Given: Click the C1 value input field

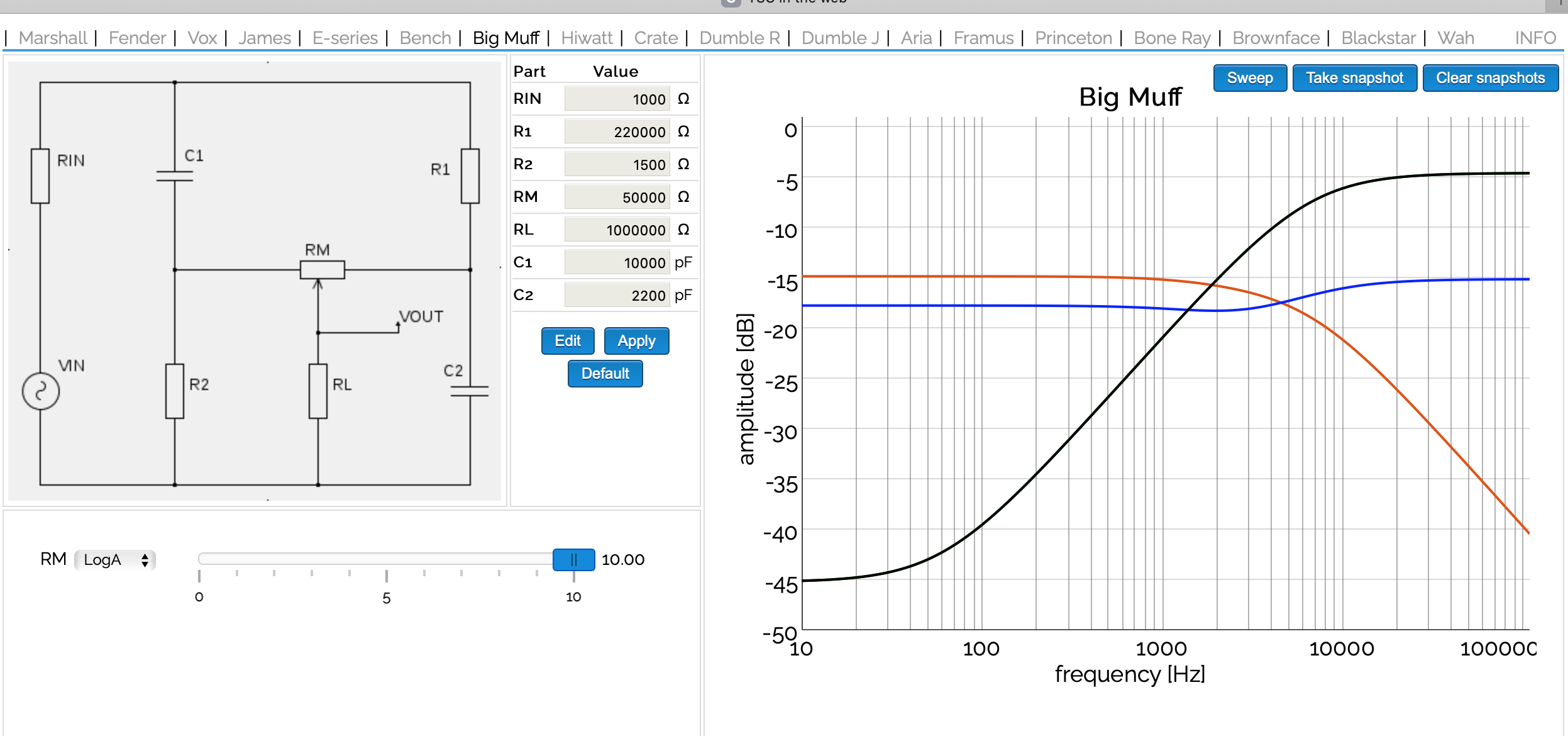Looking at the screenshot, I should [617, 262].
